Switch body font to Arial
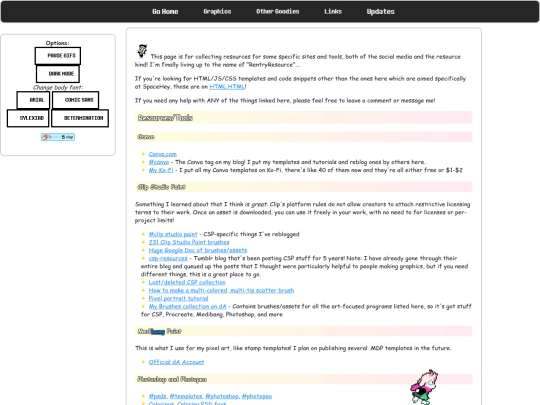Viewport: 540px width, 405px height. pyautogui.click(x=33, y=100)
